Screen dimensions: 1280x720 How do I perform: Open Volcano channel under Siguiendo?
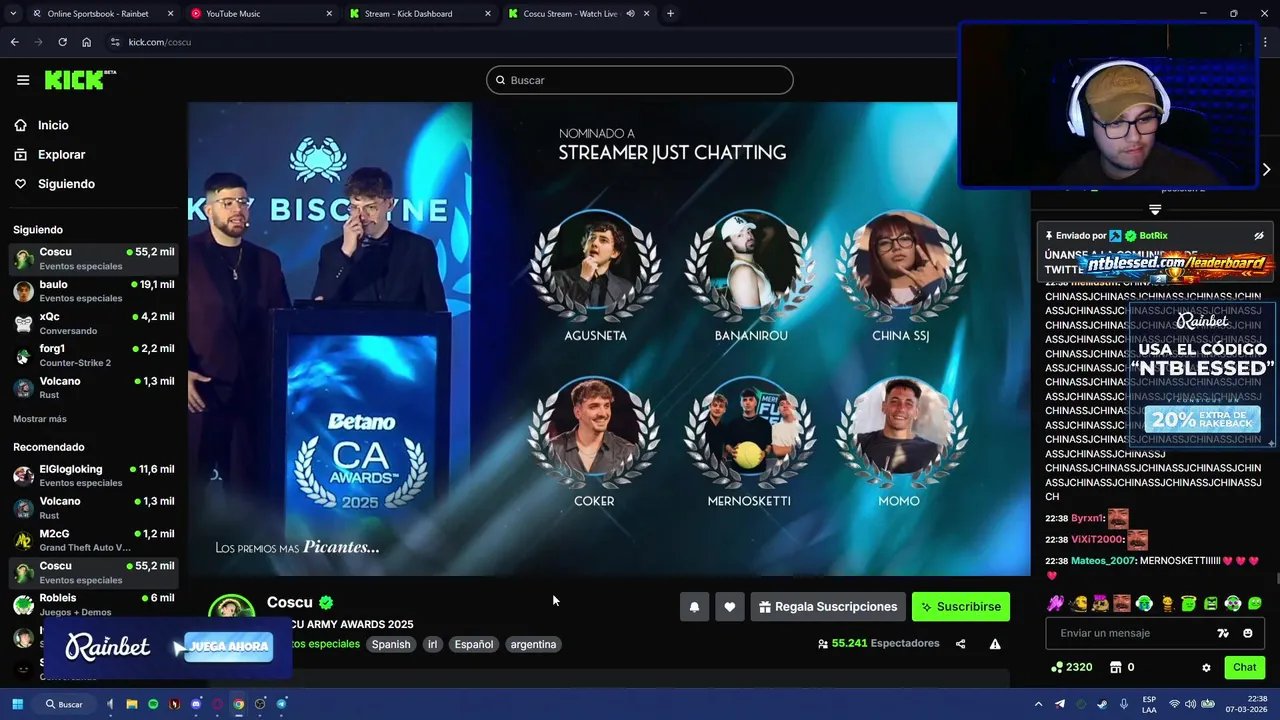pyautogui.click(x=94, y=387)
